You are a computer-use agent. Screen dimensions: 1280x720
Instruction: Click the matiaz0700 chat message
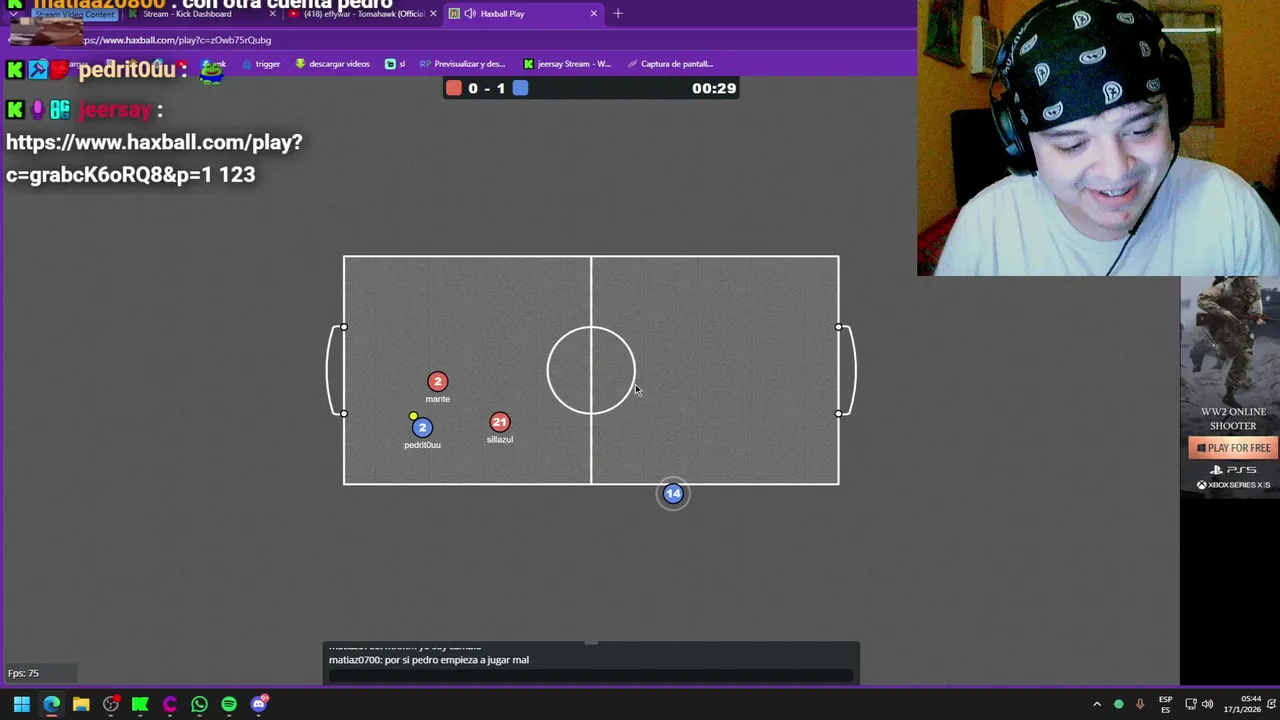point(429,660)
